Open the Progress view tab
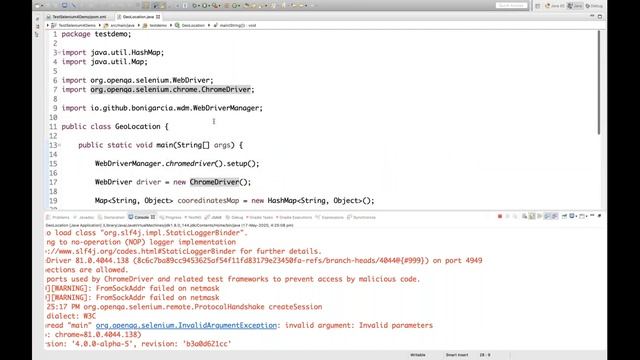The height and width of the screenshot is (360, 640). [171, 217]
